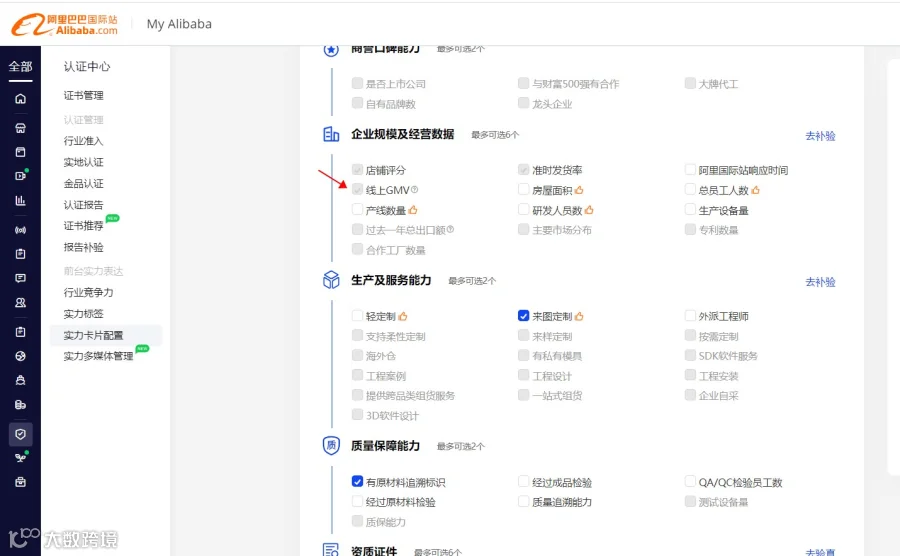The width and height of the screenshot is (900, 556).
Task: Go to 行业竞争力 menu item
Action: [88, 292]
